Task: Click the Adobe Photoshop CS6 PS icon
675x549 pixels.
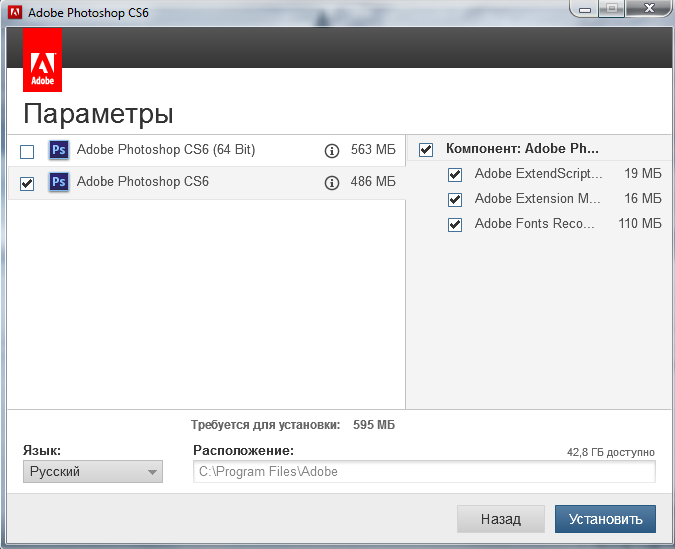Action: point(59,182)
